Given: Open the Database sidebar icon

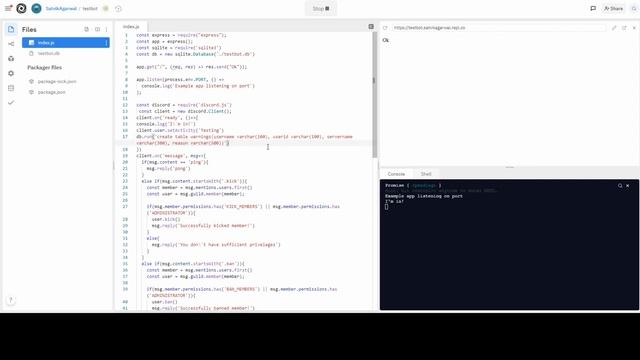Looking at the screenshot, I should (x=11, y=88).
